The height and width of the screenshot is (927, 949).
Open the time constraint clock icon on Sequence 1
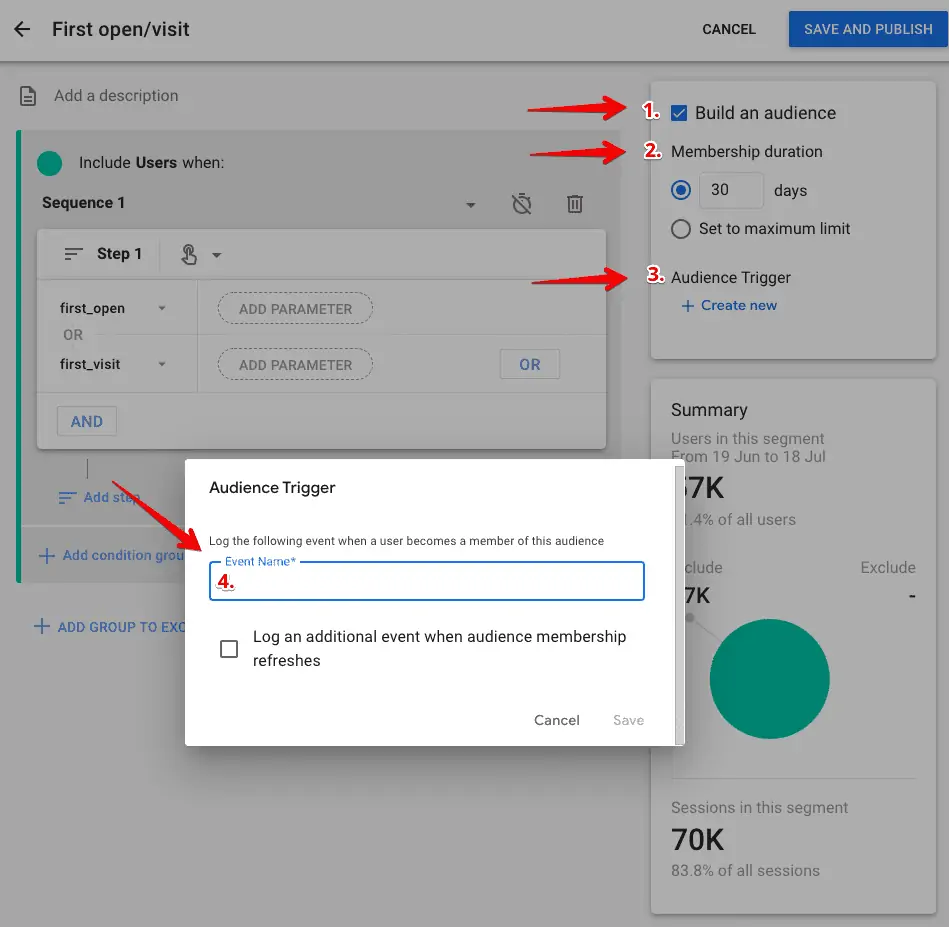(x=521, y=203)
